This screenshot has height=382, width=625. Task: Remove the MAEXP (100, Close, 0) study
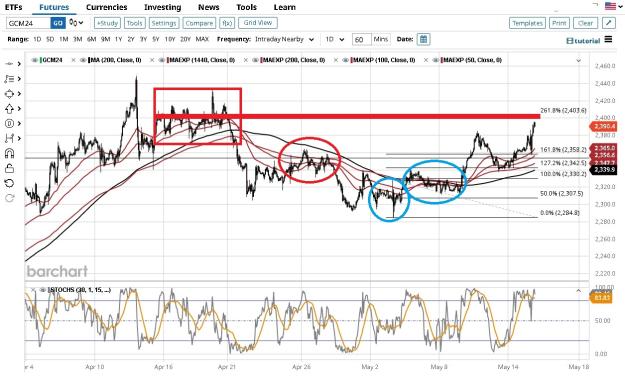tap(336, 60)
